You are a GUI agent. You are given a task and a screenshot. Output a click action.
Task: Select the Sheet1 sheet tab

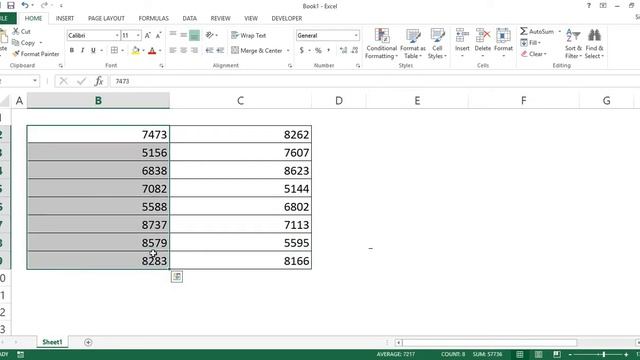click(x=52, y=342)
